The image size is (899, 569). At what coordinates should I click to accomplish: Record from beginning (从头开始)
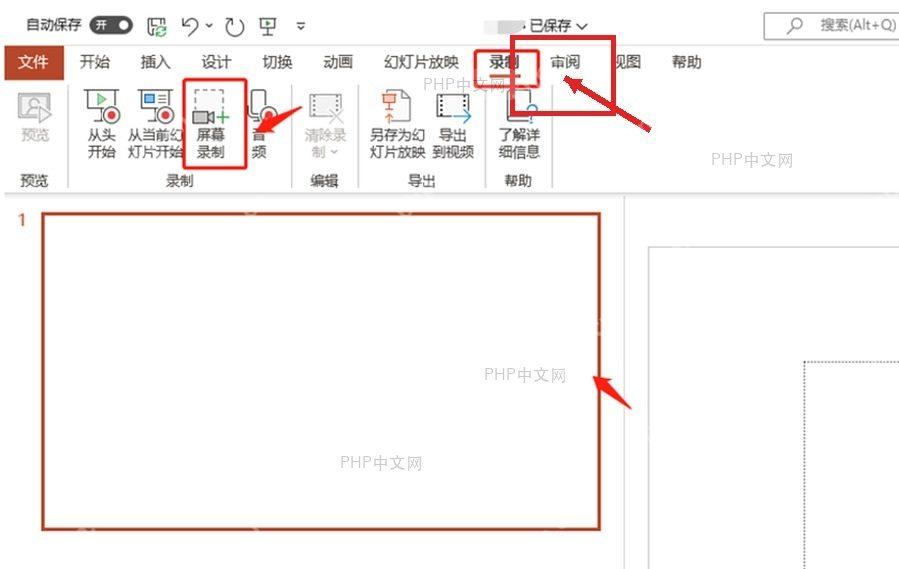click(x=102, y=124)
